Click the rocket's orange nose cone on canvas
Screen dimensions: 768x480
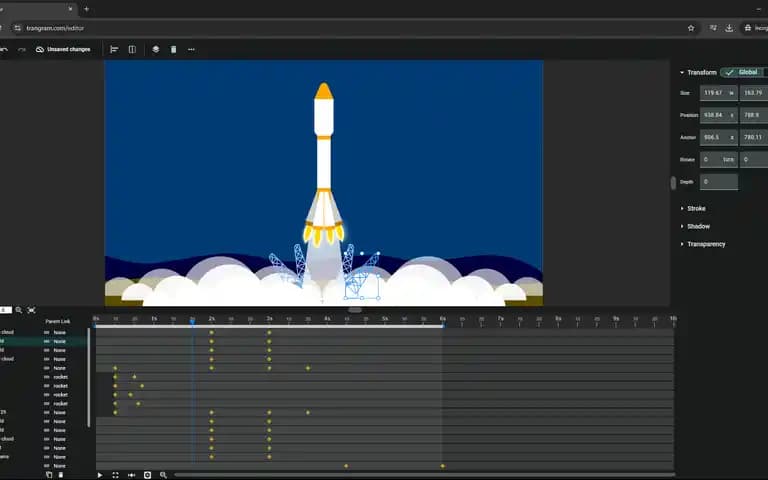click(x=324, y=91)
